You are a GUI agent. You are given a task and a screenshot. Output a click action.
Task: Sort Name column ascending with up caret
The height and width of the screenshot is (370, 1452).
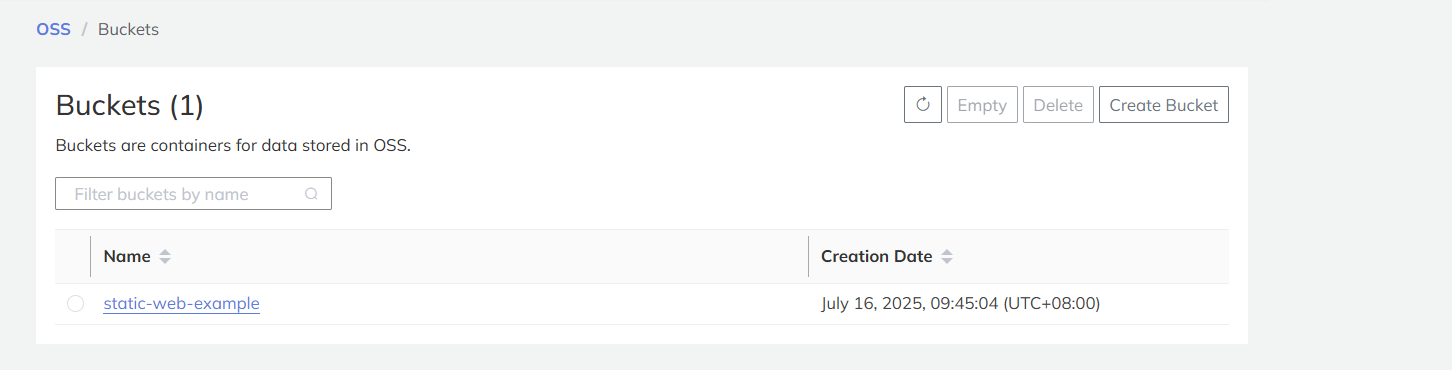(x=165, y=252)
